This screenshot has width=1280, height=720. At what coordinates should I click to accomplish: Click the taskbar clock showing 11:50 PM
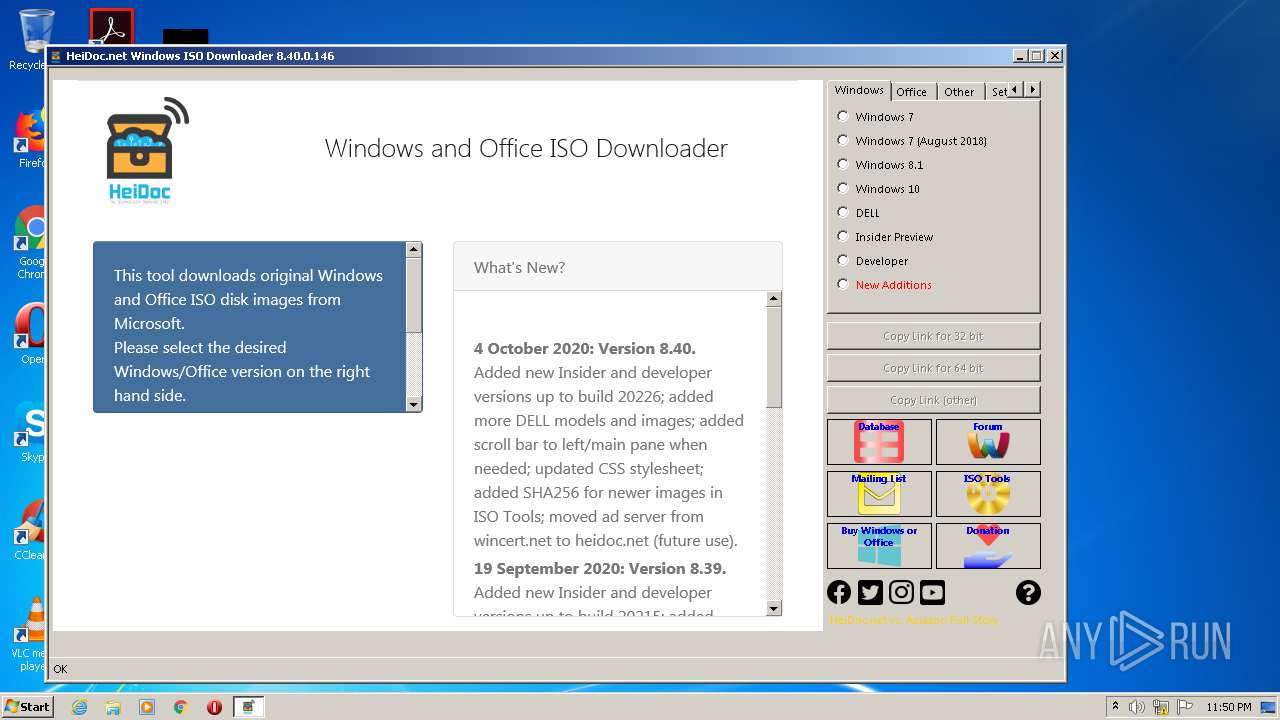point(1229,707)
